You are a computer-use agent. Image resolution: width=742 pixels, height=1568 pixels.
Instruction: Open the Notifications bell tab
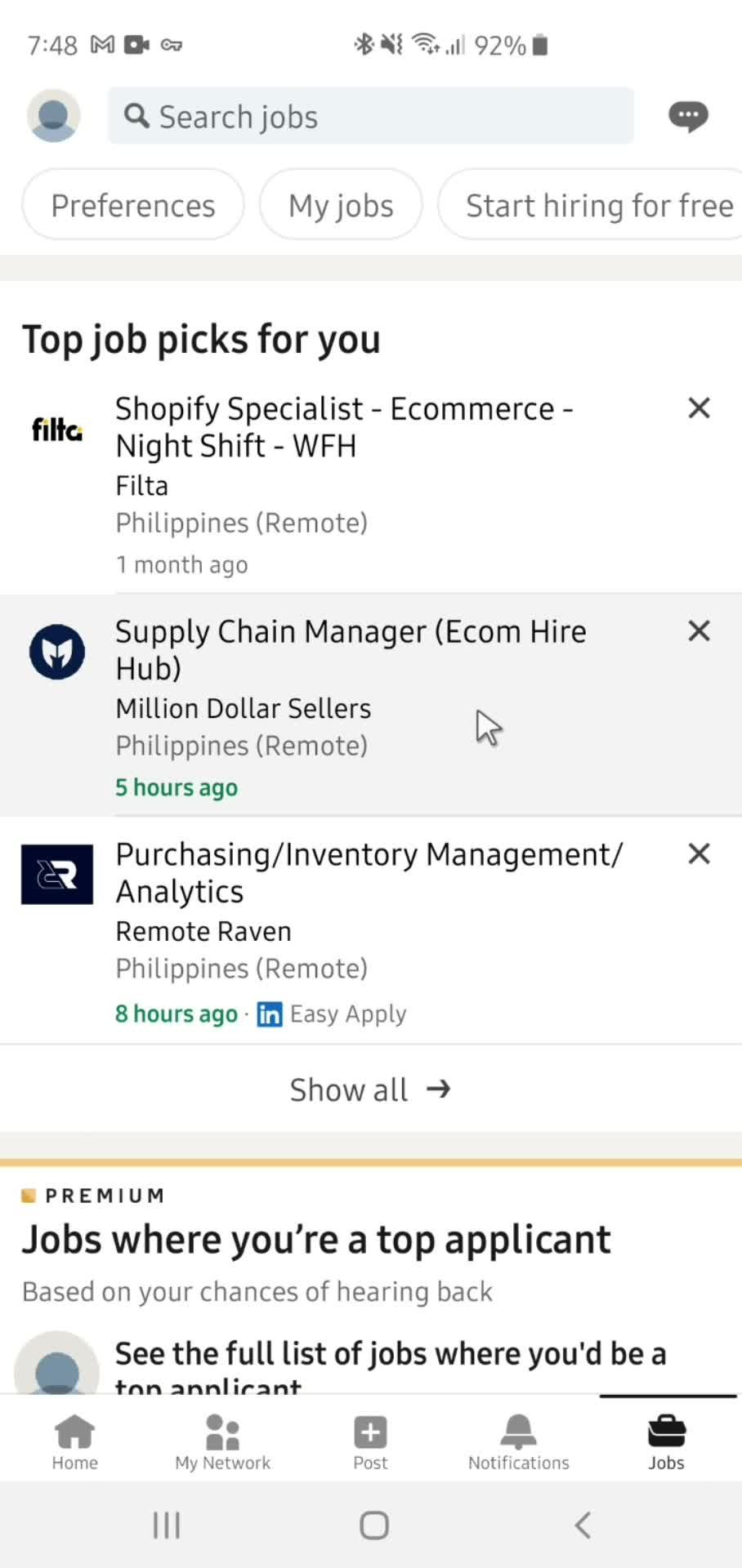(x=518, y=1442)
